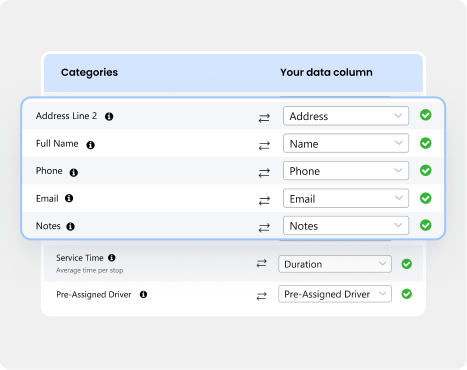
Task: Click green checkmark beside Address dropdown
Action: (x=426, y=115)
